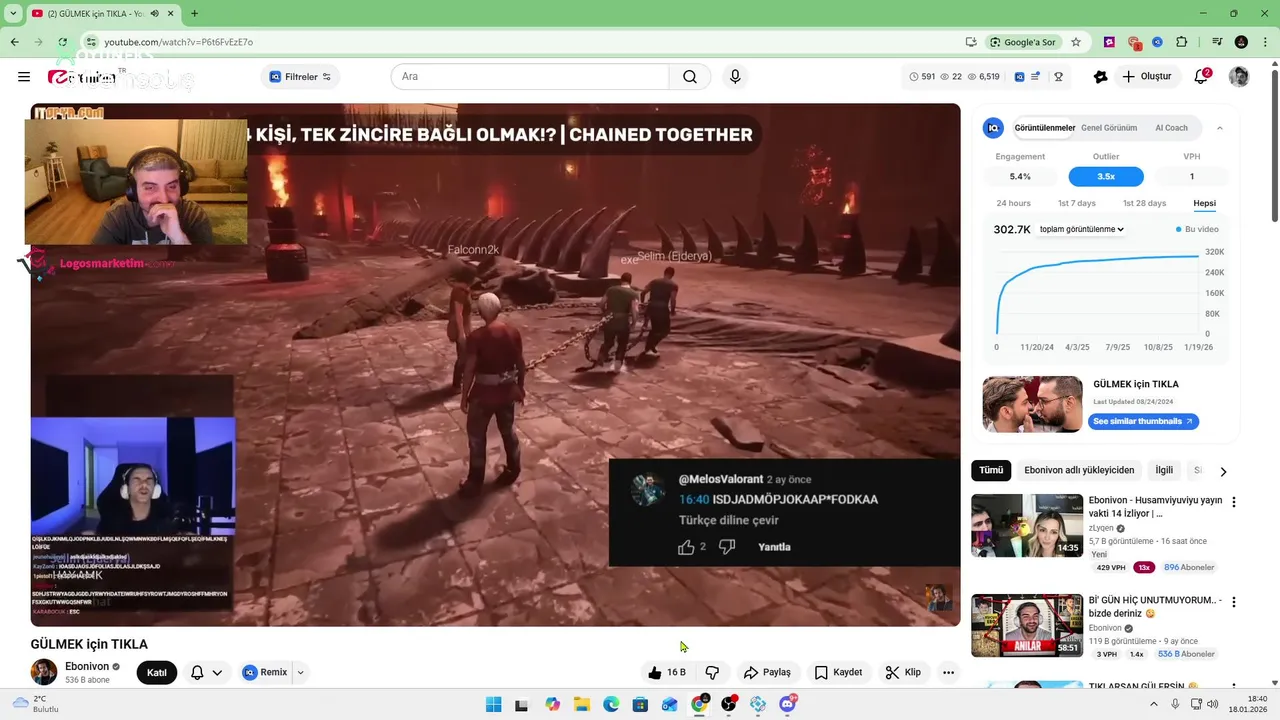Open Microsoft Edge from taskbar
Image resolution: width=1280 pixels, height=720 pixels.
[x=611, y=705]
